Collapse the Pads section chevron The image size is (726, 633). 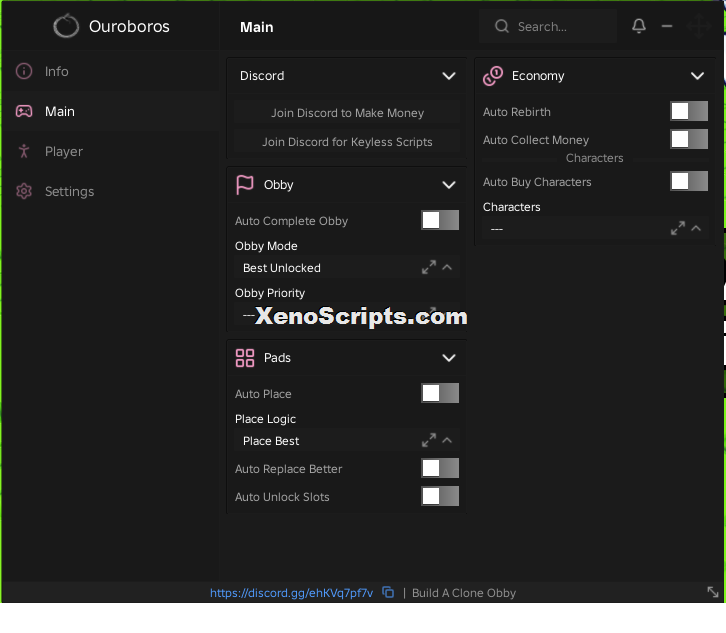[x=449, y=358]
